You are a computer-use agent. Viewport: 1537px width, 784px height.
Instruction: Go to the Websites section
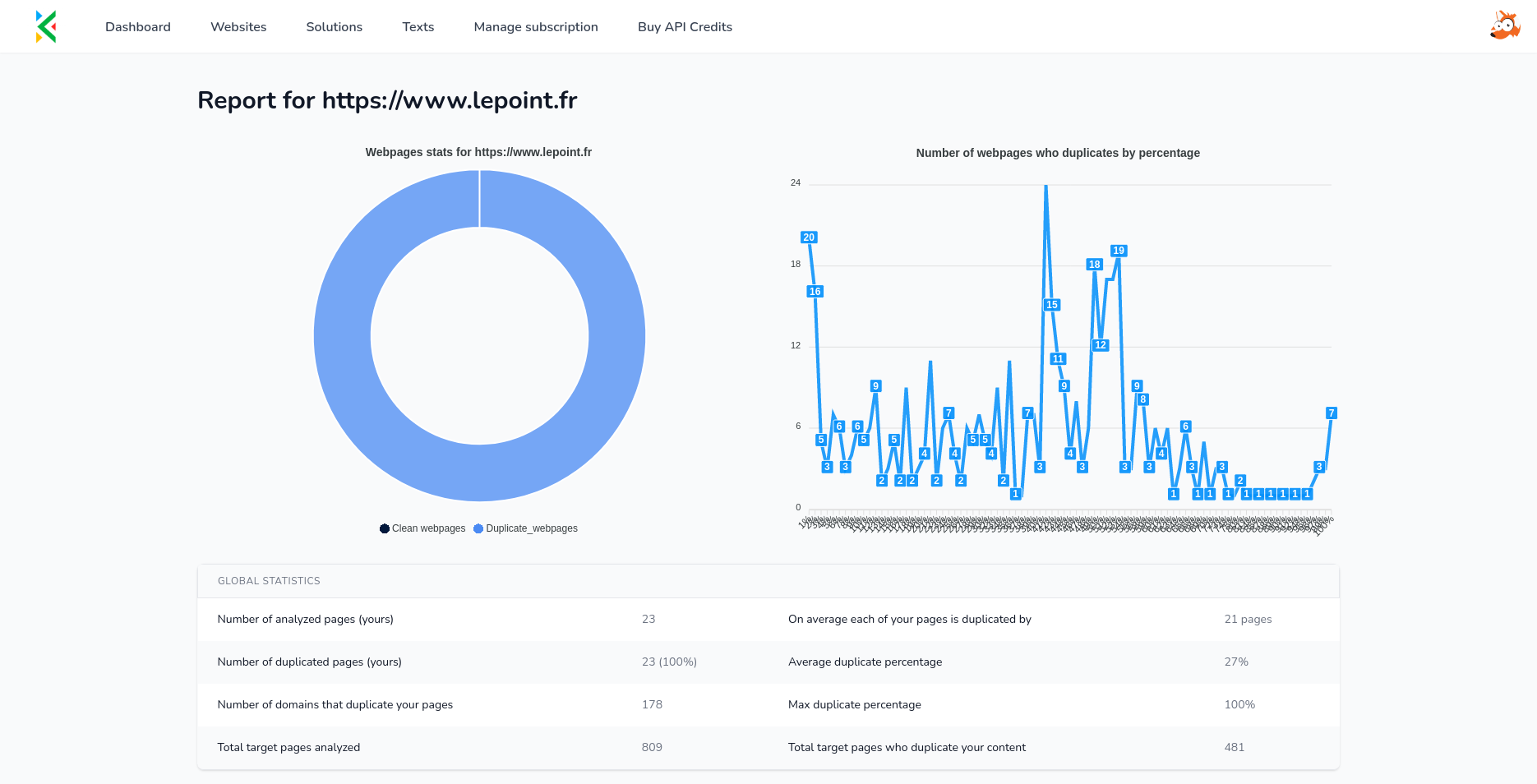pyautogui.click(x=238, y=27)
